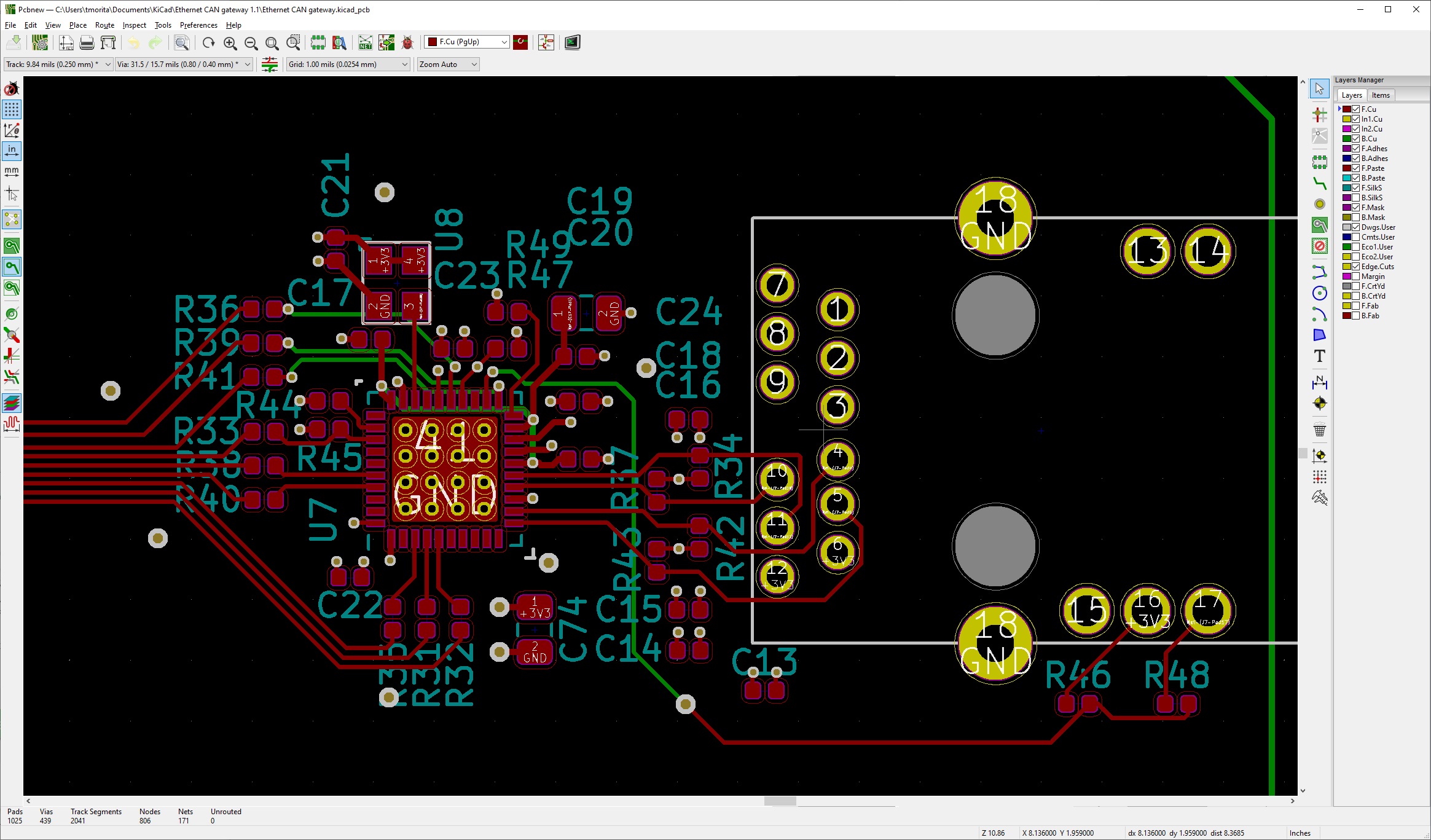This screenshot has width=1431, height=840.
Task: Open the Route menu
Action: click(x=105, y=25)
